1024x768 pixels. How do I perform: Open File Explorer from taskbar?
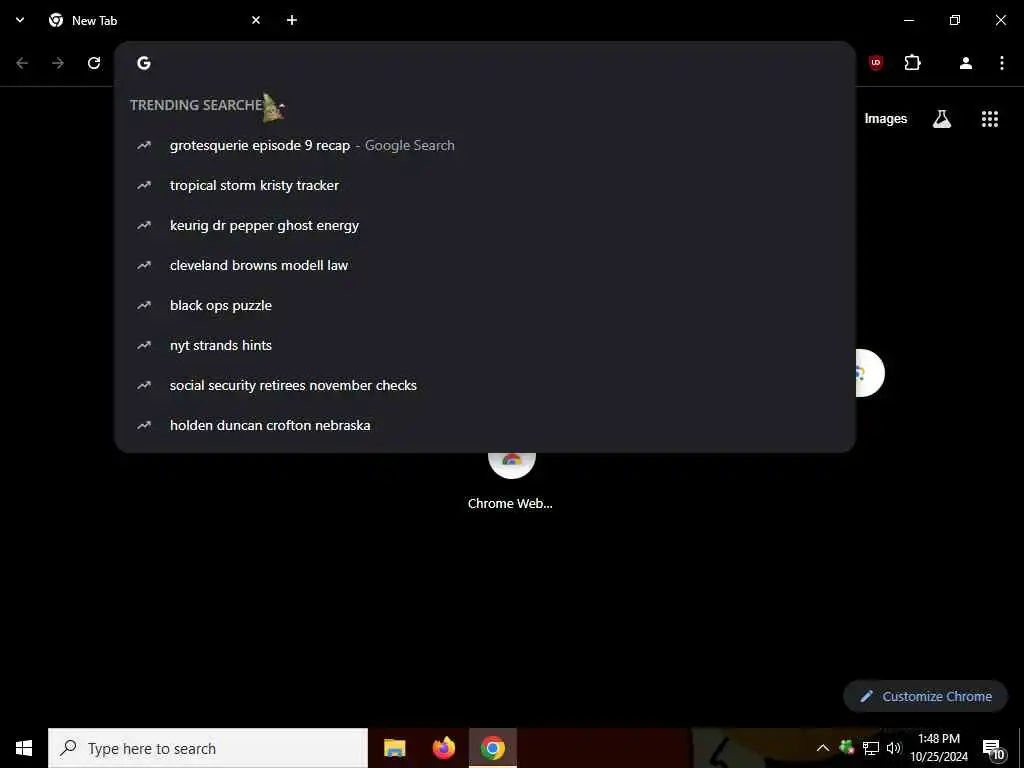point(394,748)
